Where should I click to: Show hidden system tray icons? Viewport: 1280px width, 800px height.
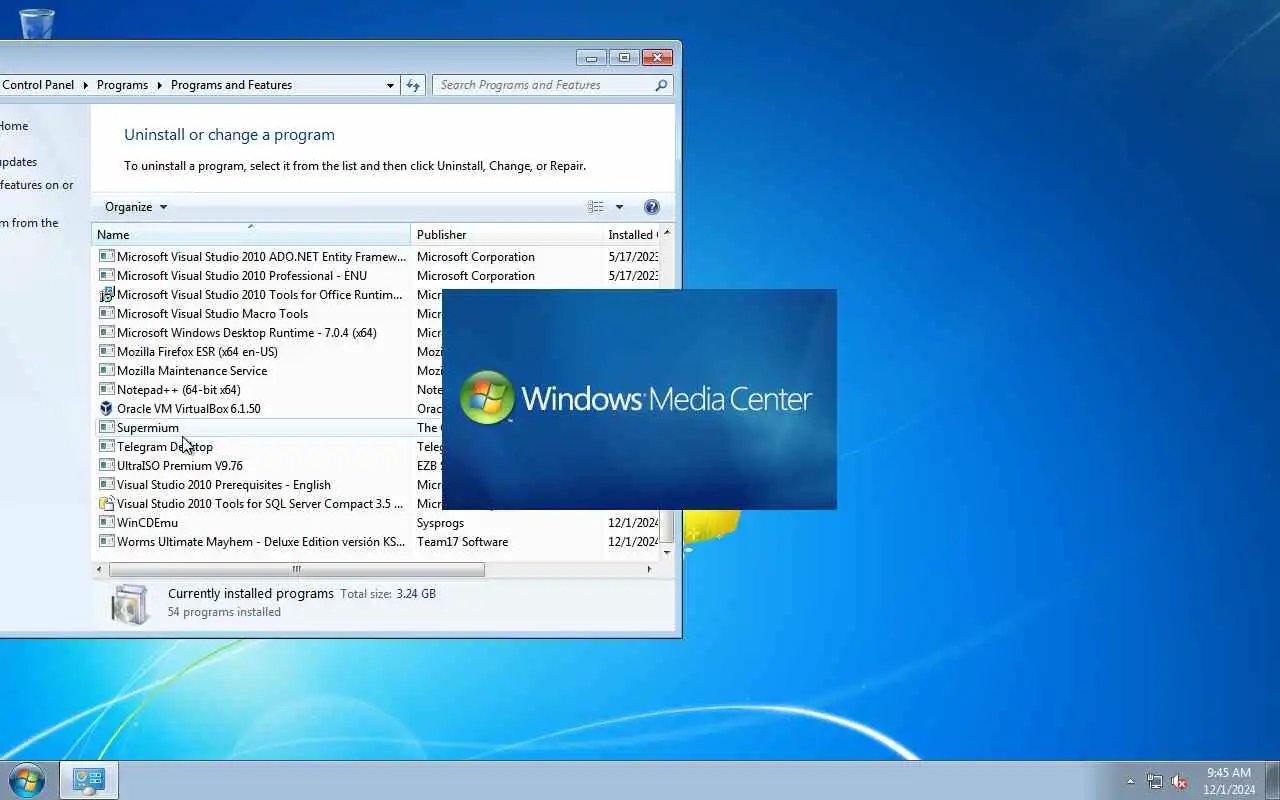pyautogui.click(x=1131, y=782)
